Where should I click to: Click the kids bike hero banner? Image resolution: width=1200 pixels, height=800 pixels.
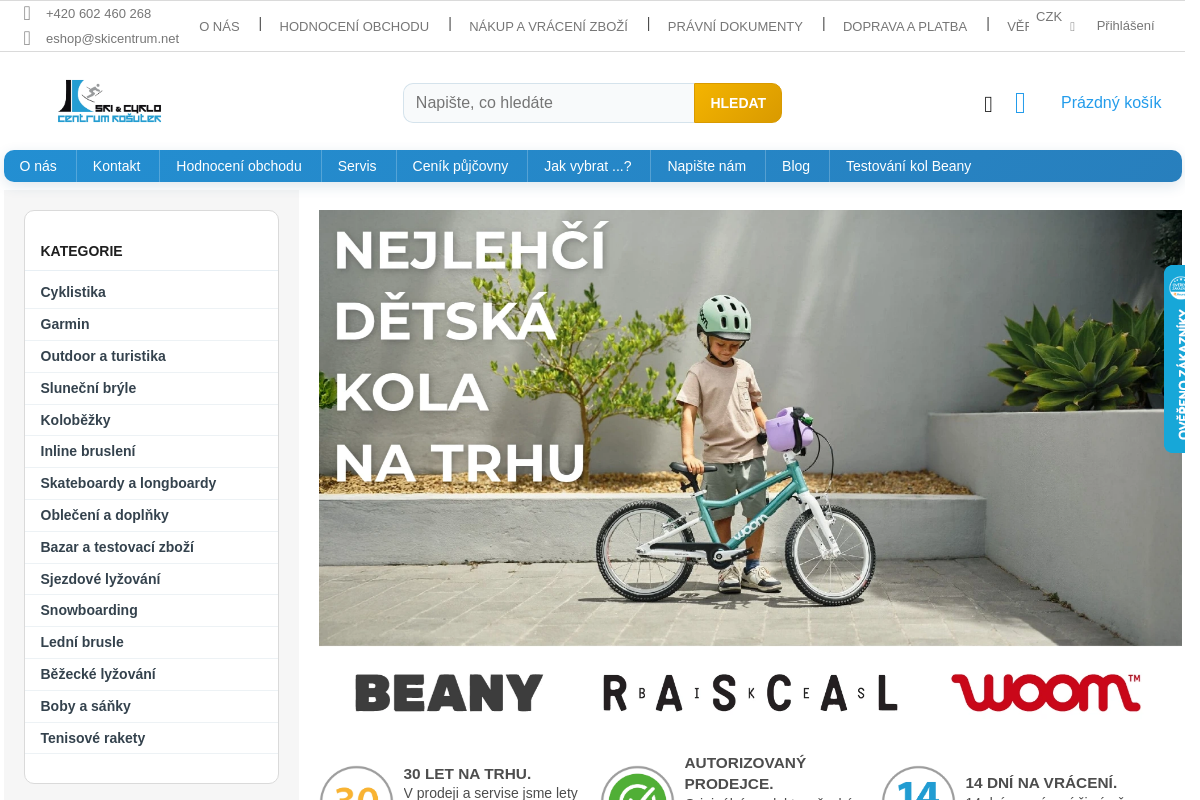(x=750, y=428)
